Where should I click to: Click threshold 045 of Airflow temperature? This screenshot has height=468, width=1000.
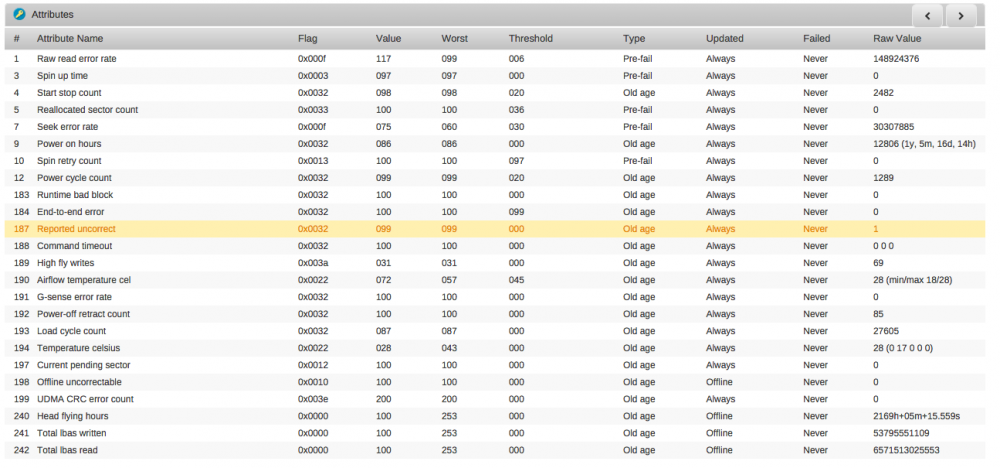tap(517, 280)
